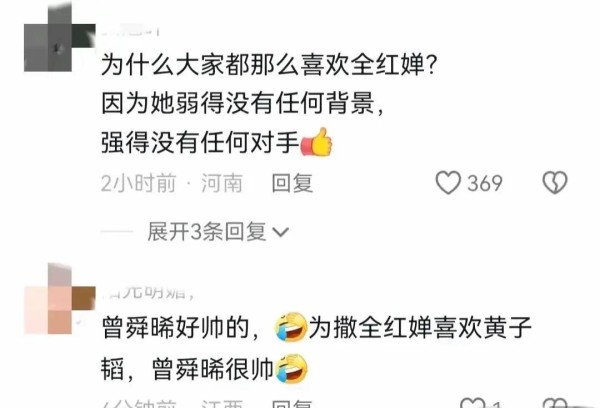
Task: Tap the laughing emoji after 曾舜晞很帅
Action: tap(291, 369)
